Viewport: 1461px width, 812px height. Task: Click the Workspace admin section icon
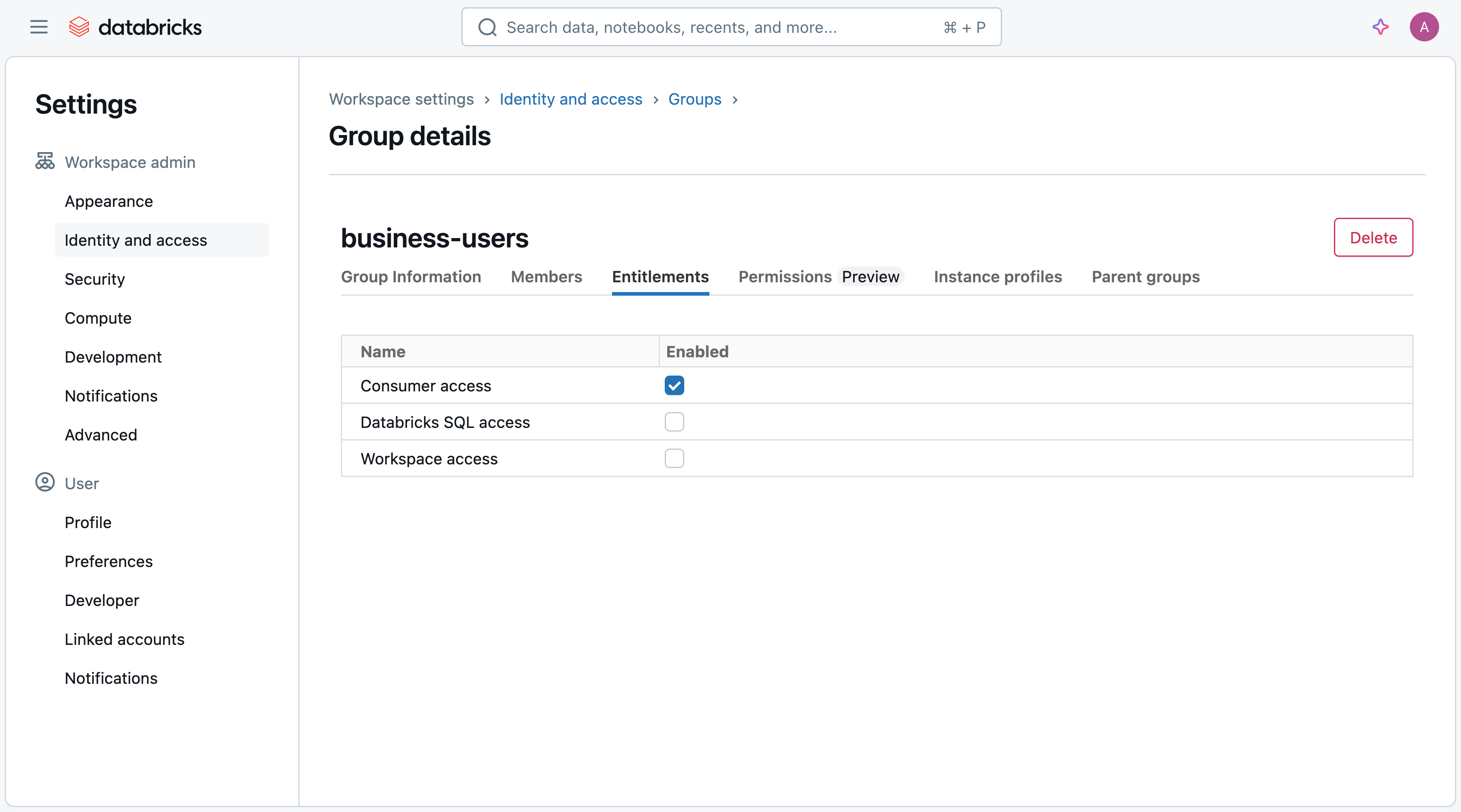click(x=45, y=161)
